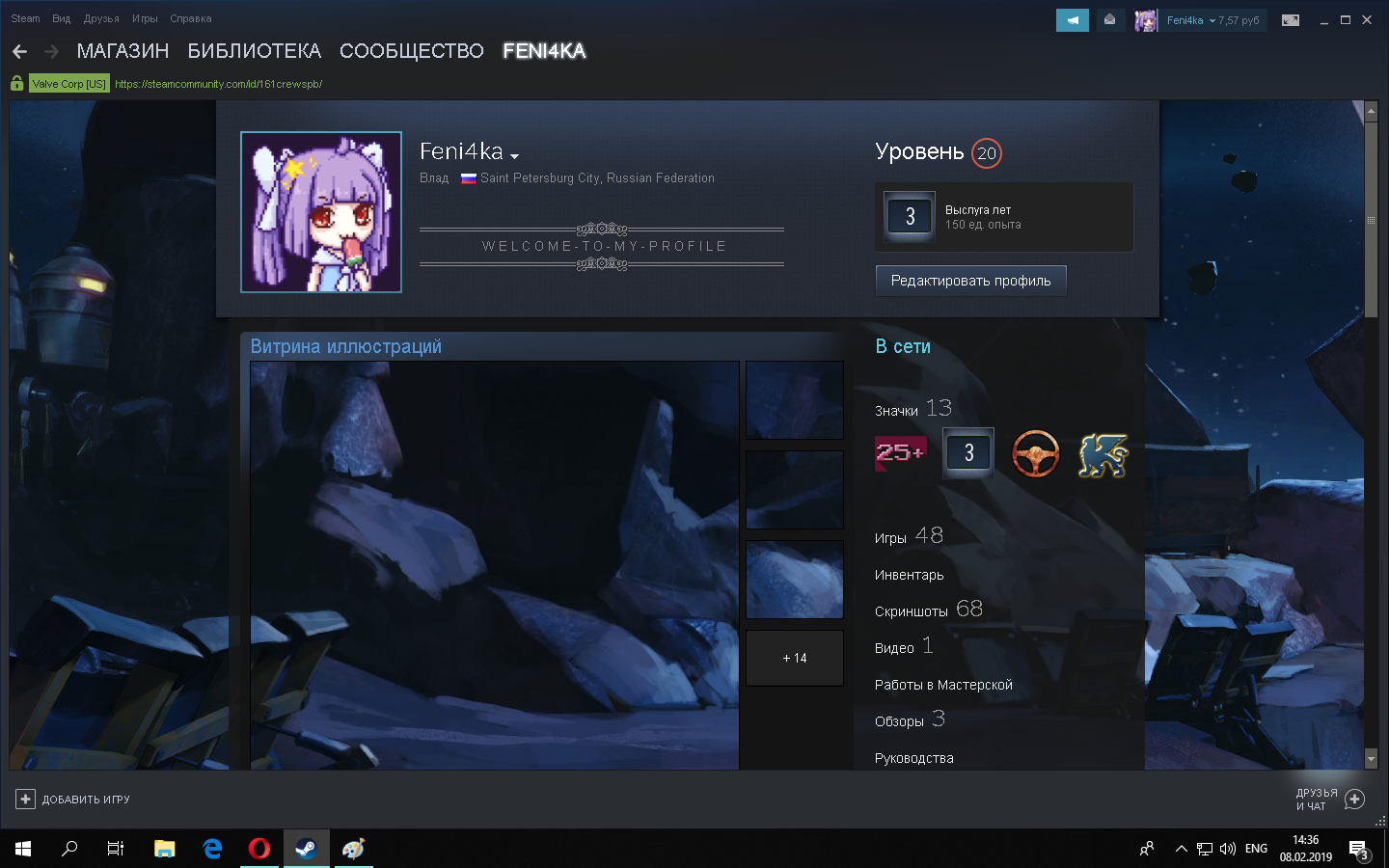Open the Руководства guides link
The image size is (1389, 868).
913,758
